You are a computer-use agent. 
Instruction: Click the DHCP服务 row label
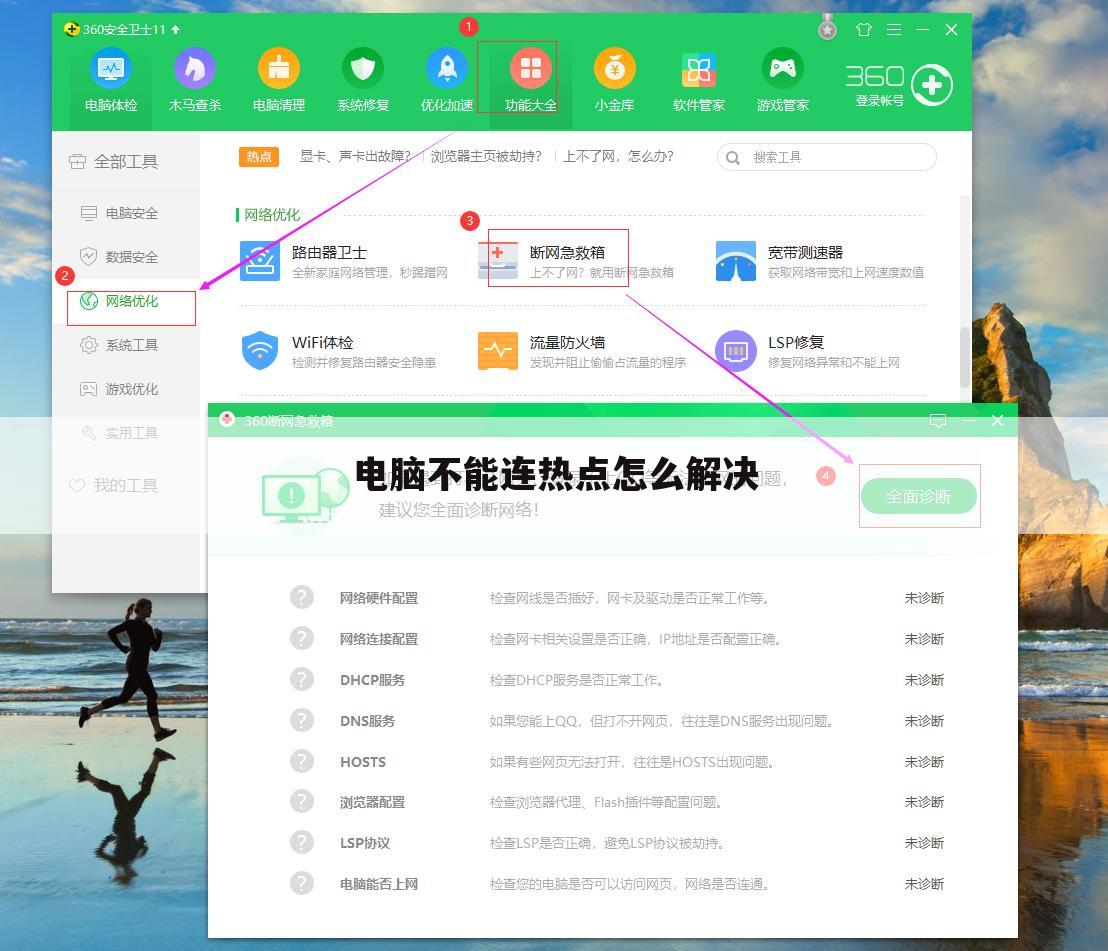click(372, 680)
